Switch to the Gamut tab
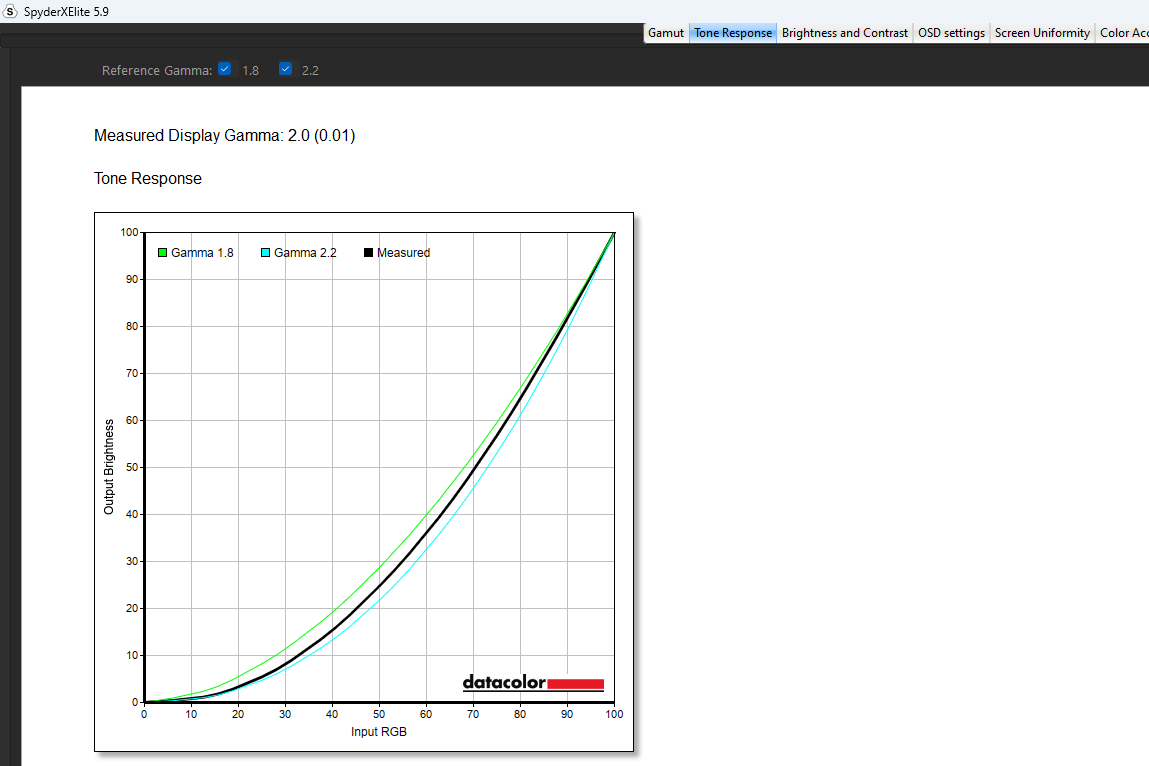The image size is (1149, 766). coord(666,33)
